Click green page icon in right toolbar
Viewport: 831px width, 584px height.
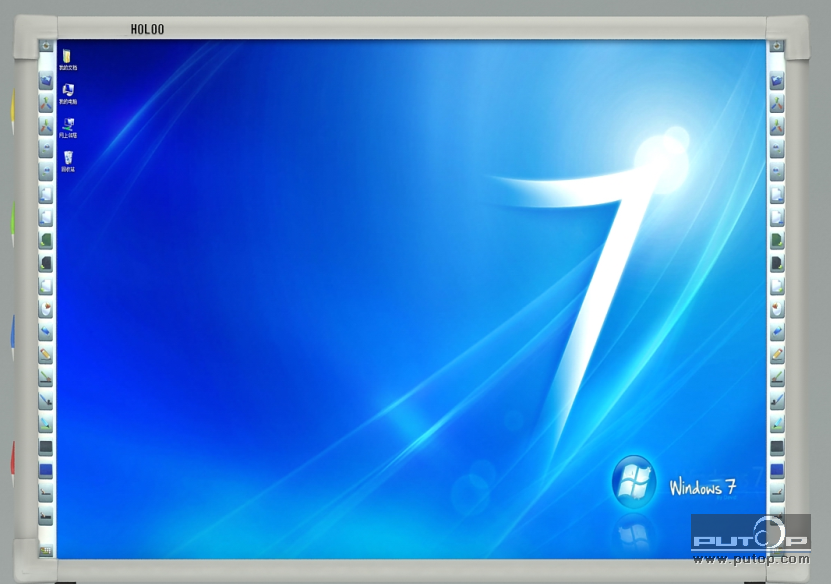(x=777, y=241)
